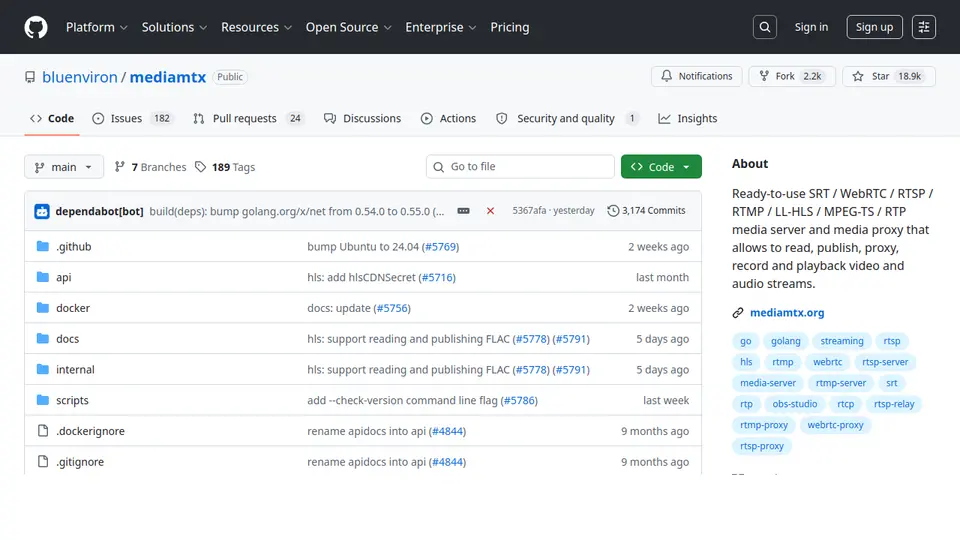
Task: Open the .gitignore file
Action: [80, 462]
